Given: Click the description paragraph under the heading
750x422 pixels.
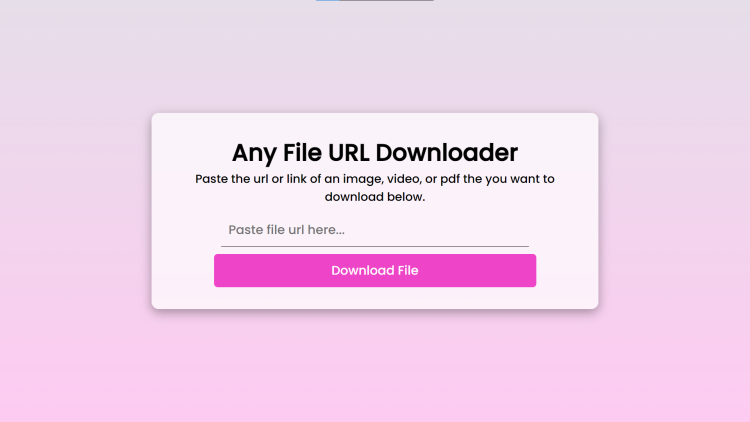Looking at the screenshot, I should coord(375,188).
